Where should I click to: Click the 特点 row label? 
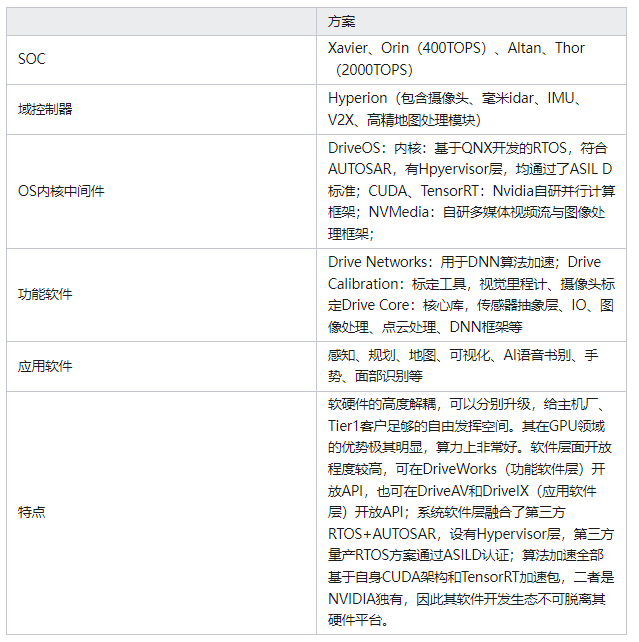[x=32, y=512]
